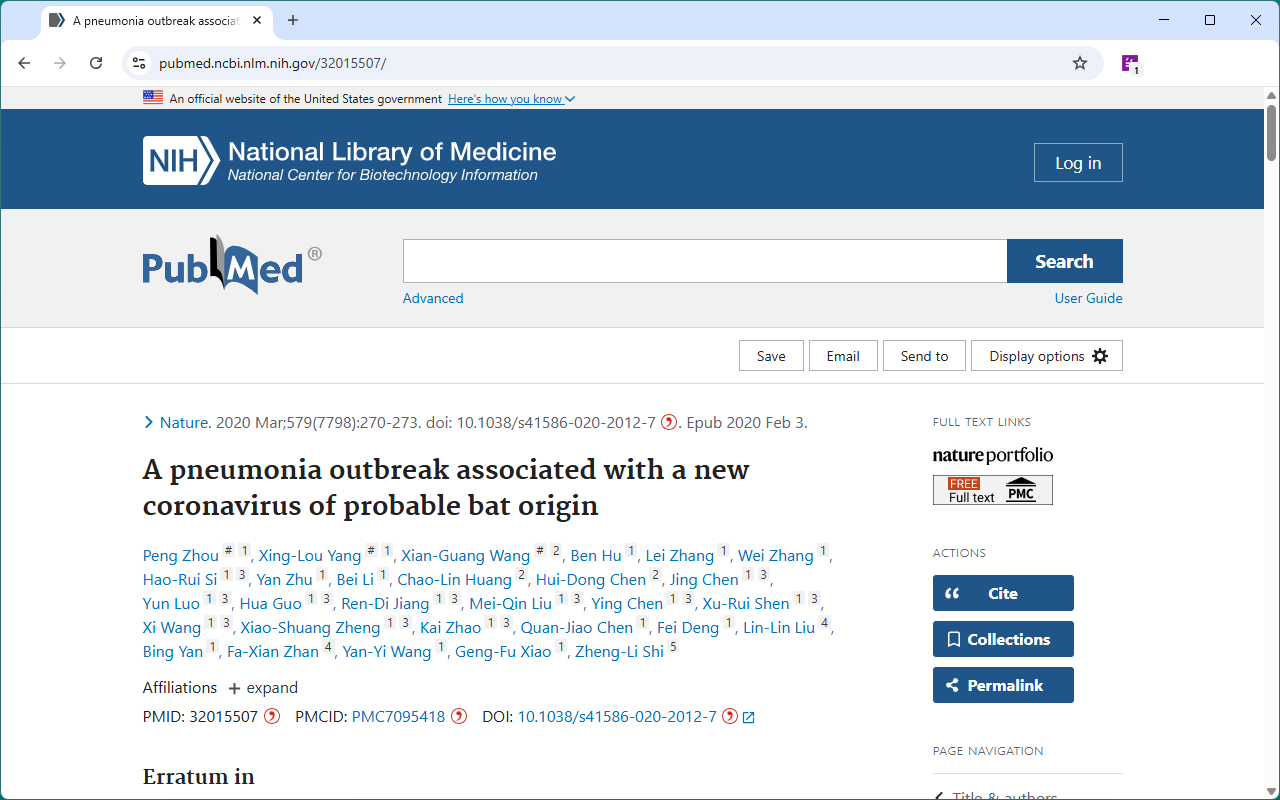The height and width of the screenshot is (800, 1280).
Task: Click the browser forward arrow
Action: pos(60,63)
